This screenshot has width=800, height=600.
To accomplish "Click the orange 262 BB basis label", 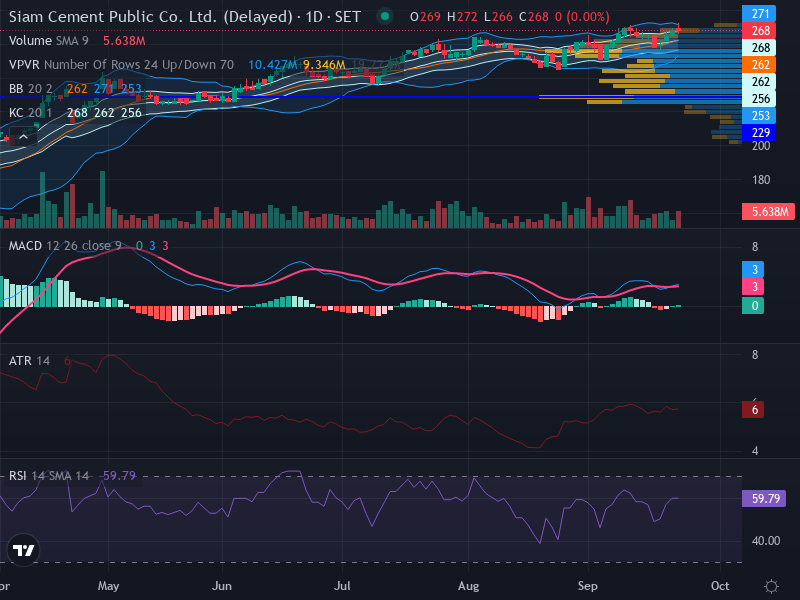I will [x=759, y=65].
